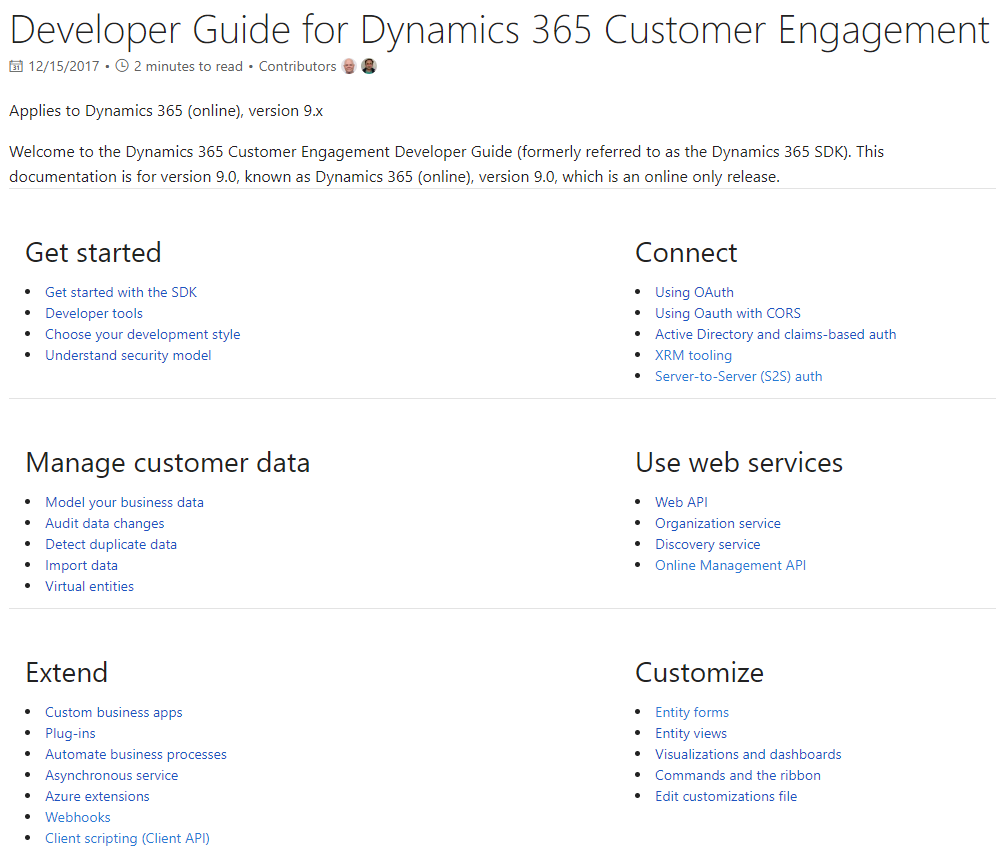The image size is (996, 860).
Task: Click the 'Get started' section heading
Action: 93,253
